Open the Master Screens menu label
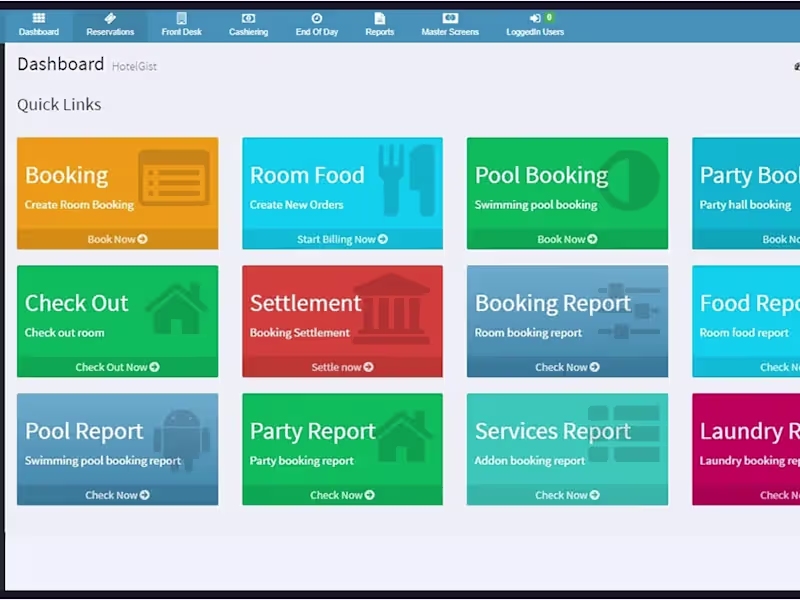This screenshot has width=800, height=600. (x=450, y=32)
